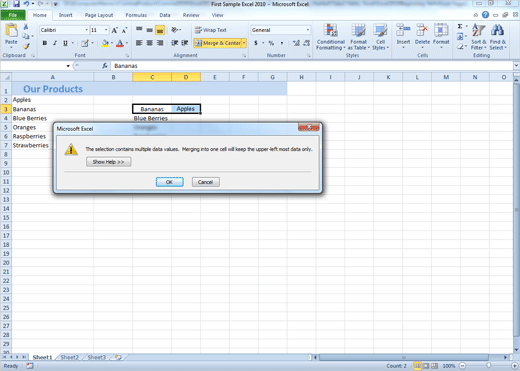Switch to the Page Layout ribbon tab
The height and width of the screenshot is (371, 520).
click(99, 15)
